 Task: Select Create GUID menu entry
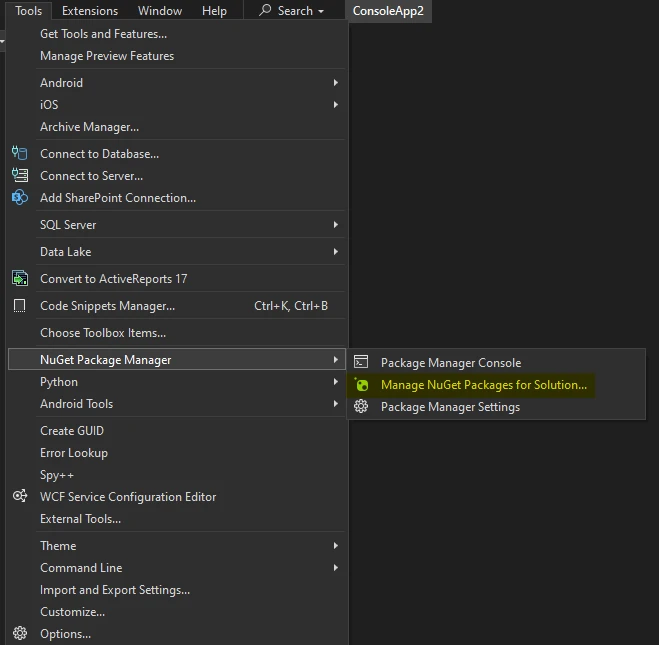[72, 431]
